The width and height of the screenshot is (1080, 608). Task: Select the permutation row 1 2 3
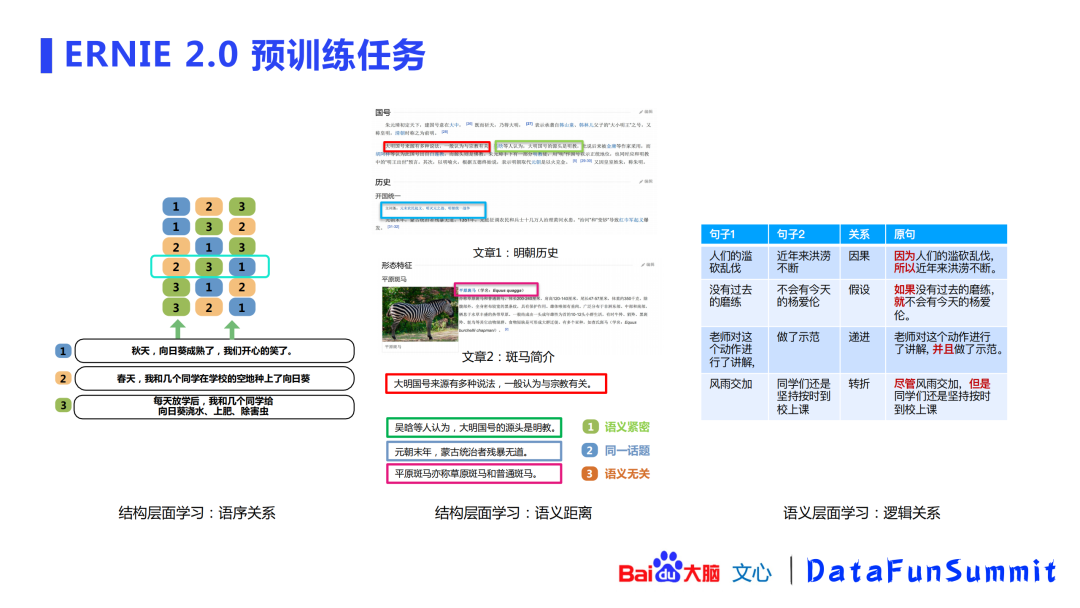coord(209,206)
